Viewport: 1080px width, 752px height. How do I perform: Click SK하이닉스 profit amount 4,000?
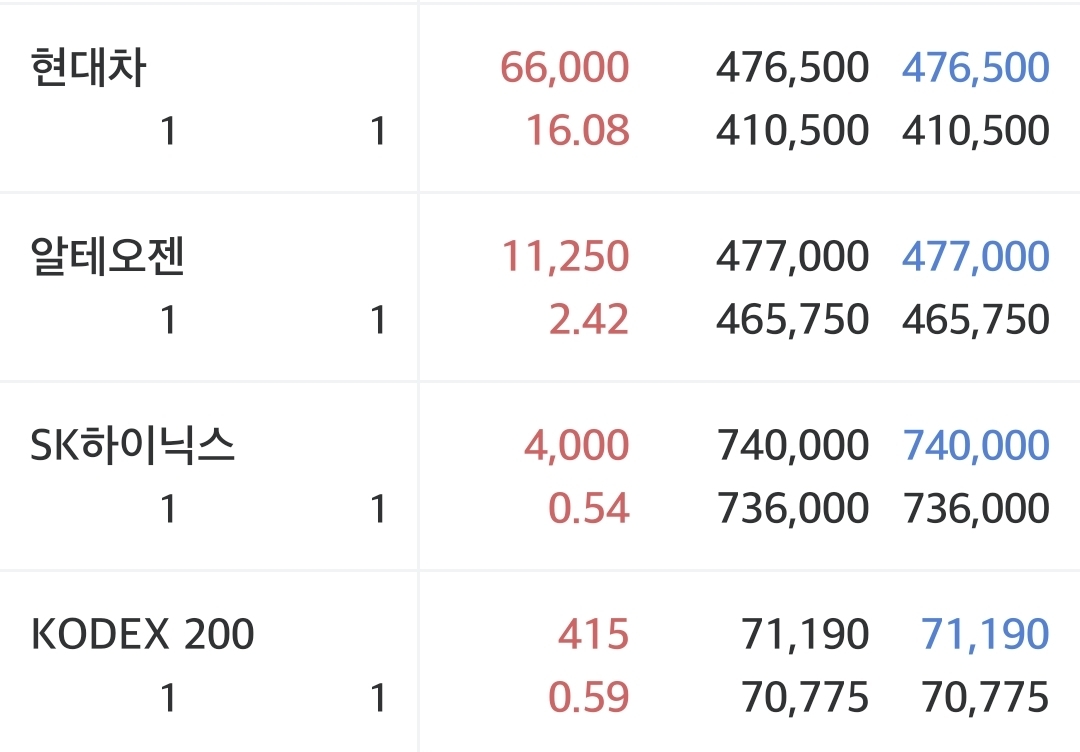click(x=577, y=445)
